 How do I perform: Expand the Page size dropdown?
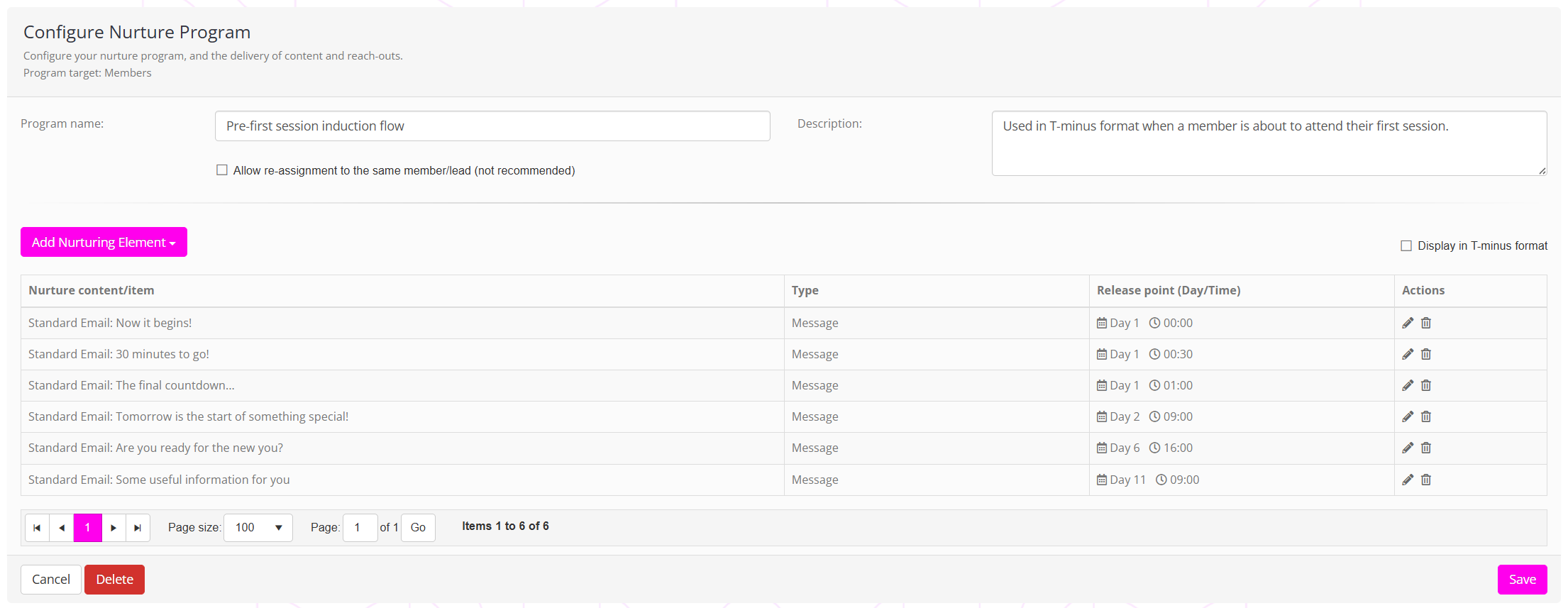pyautogui.click(x=258, y=528)
